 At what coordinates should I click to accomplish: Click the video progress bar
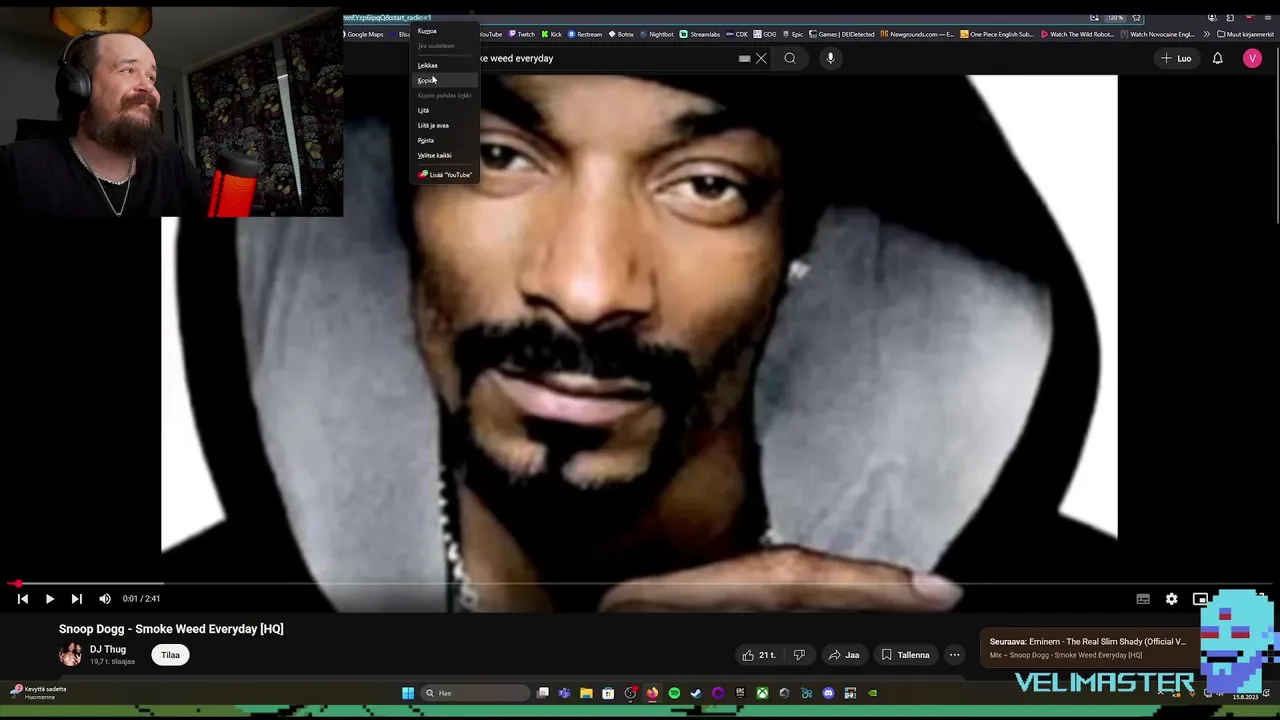(640, 583)
